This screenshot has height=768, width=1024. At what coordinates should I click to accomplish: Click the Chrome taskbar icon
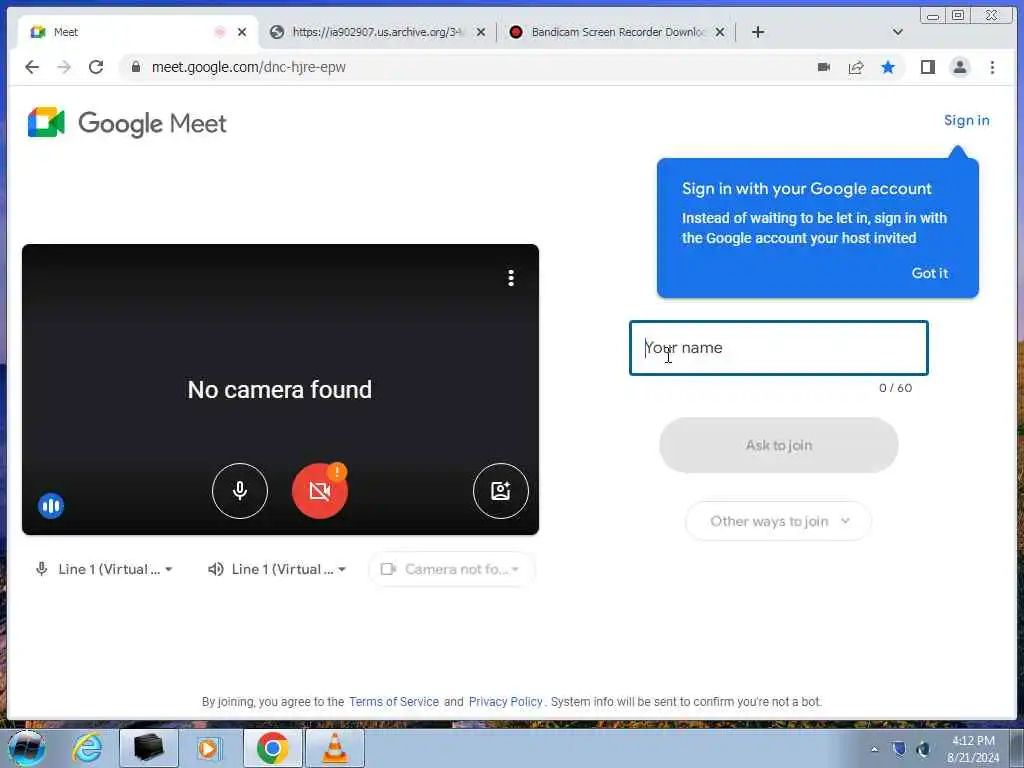click(x=272, y=748)
